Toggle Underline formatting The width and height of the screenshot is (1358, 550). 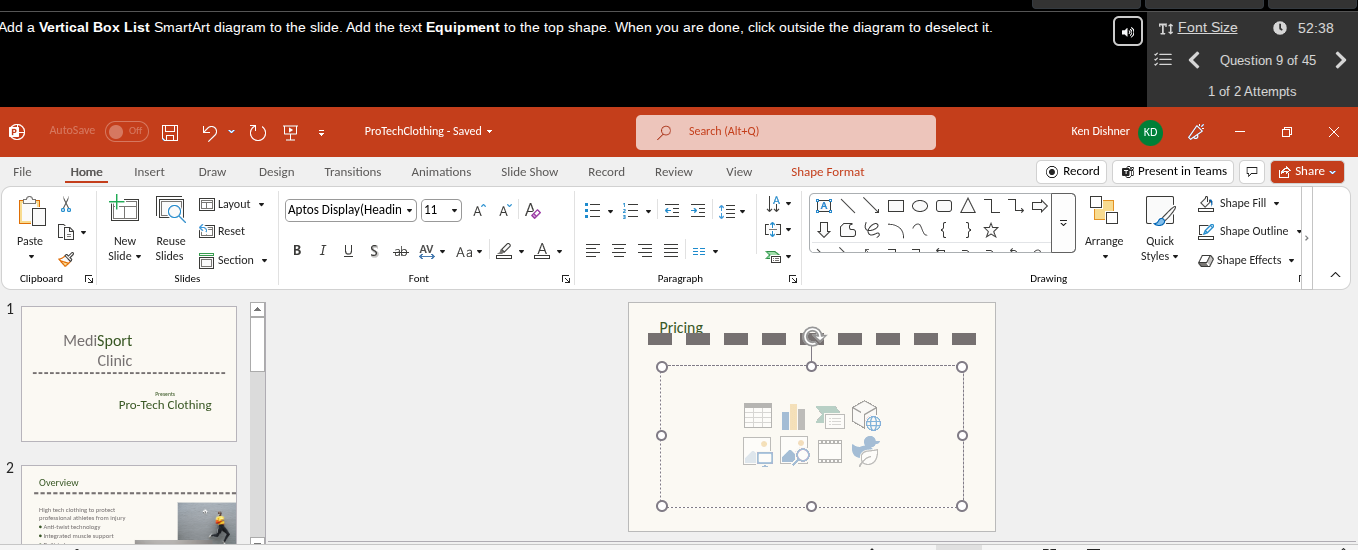[348, 251]
